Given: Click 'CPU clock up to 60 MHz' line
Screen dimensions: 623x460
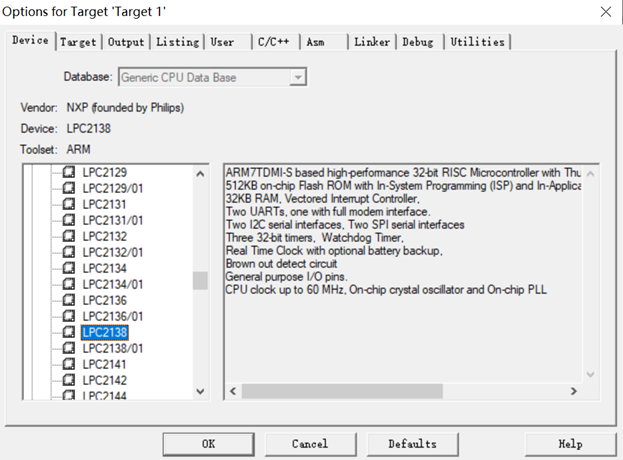Looking at the screenshot, I should (x=386, y=290).
